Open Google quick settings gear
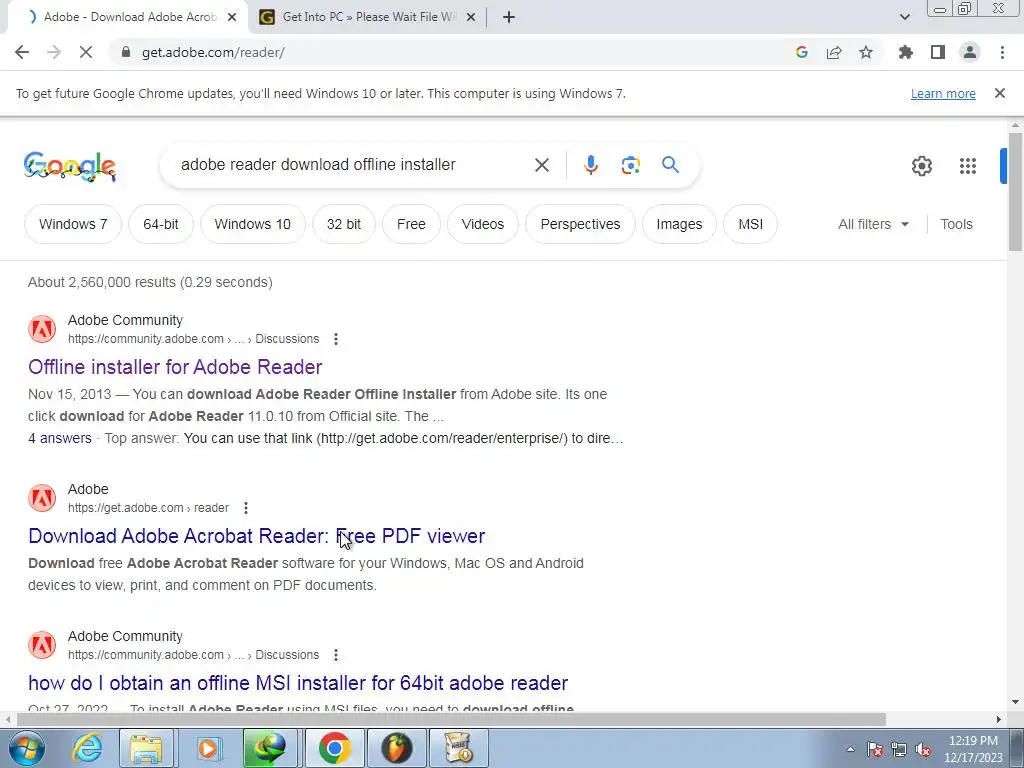 (x=921, y=166)
